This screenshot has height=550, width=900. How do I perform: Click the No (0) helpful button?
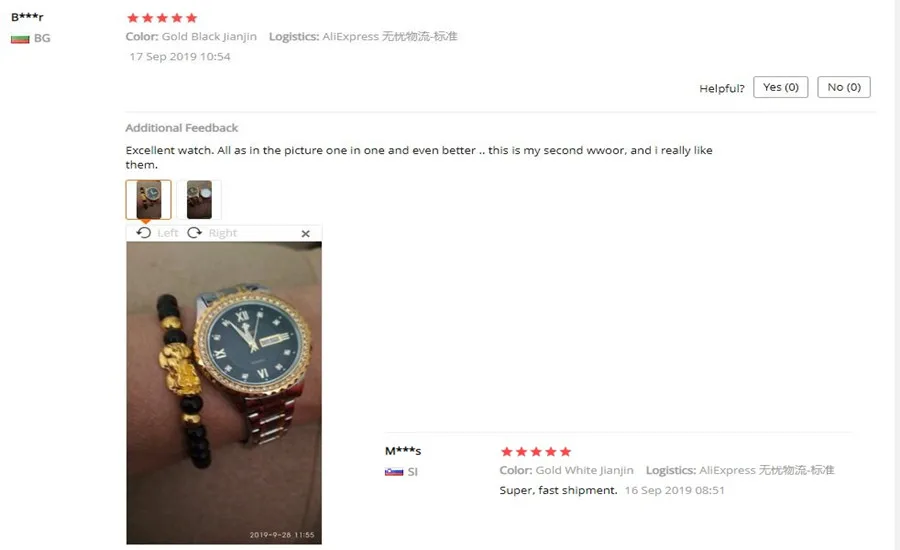point(844,87)
